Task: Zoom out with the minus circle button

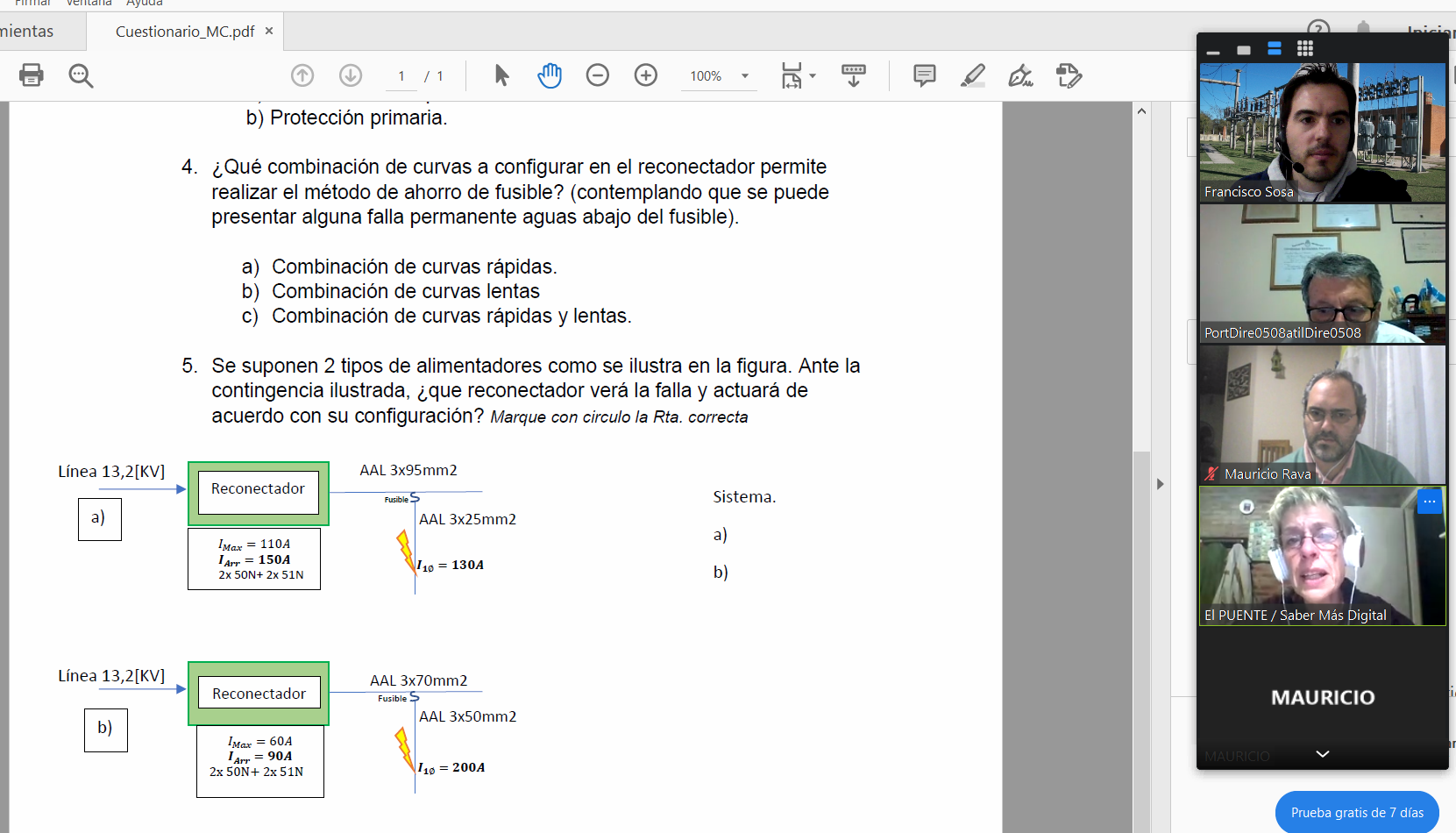Action: point(598,75)
